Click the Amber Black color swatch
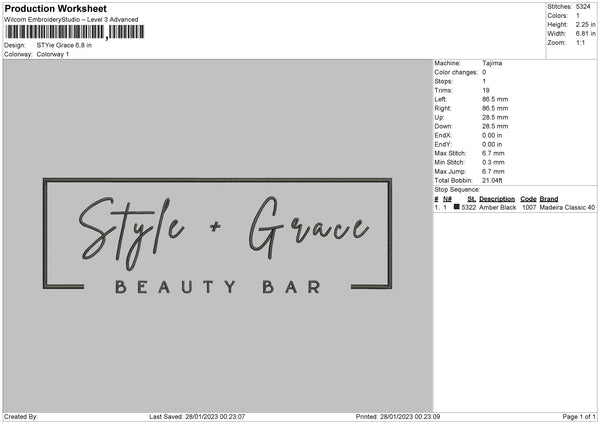600x424 pixels. (457, 207)
